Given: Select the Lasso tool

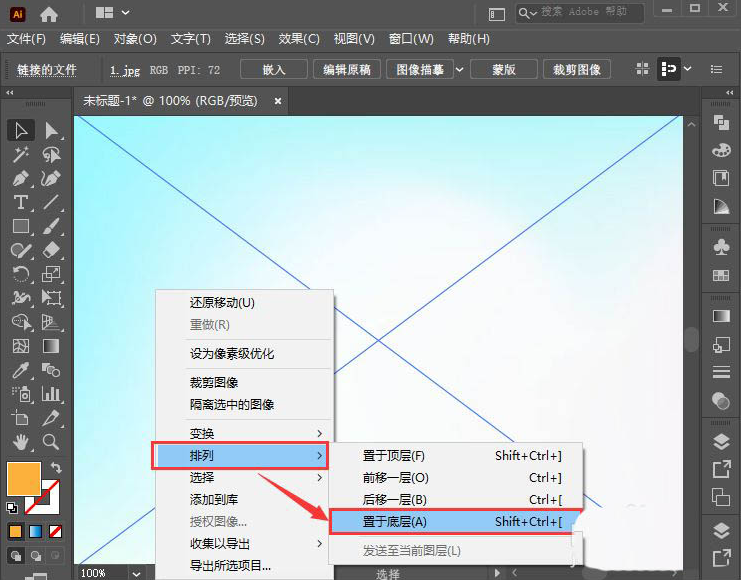Looking at the screenshot, I should click(51, 155).
